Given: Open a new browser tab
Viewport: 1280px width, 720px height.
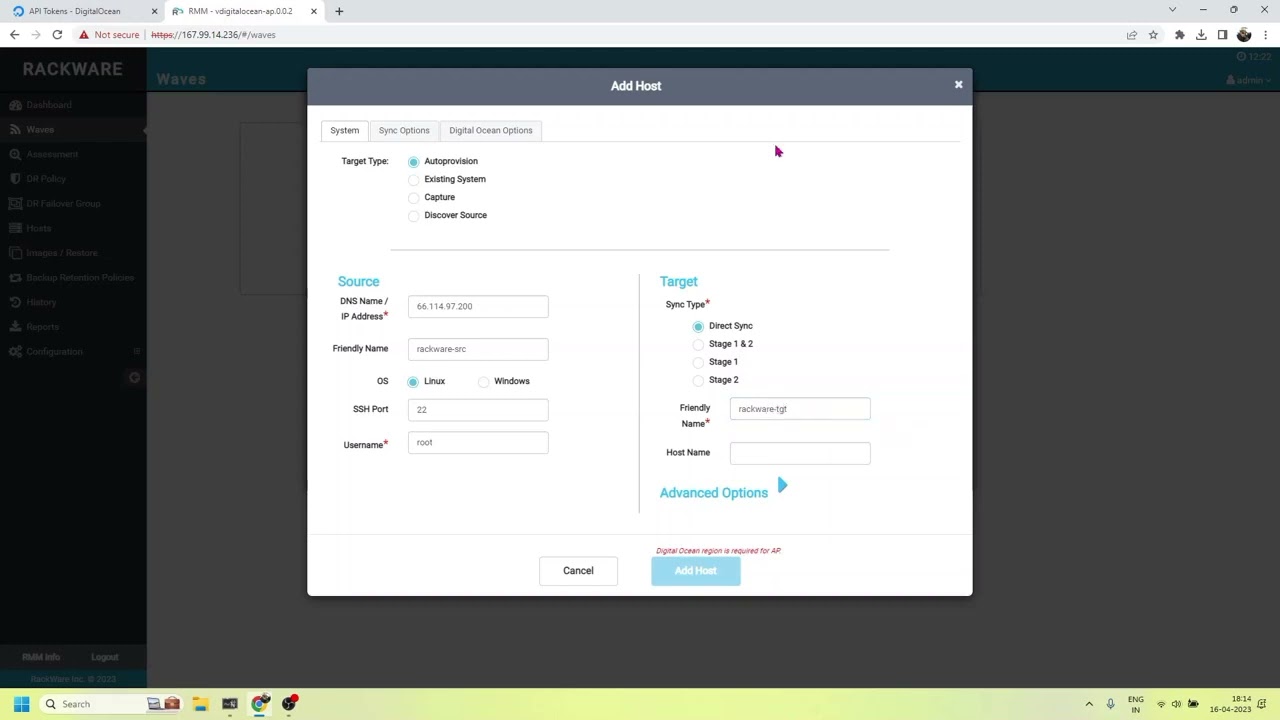Looking at the screenshot, I should pos(339,11).
